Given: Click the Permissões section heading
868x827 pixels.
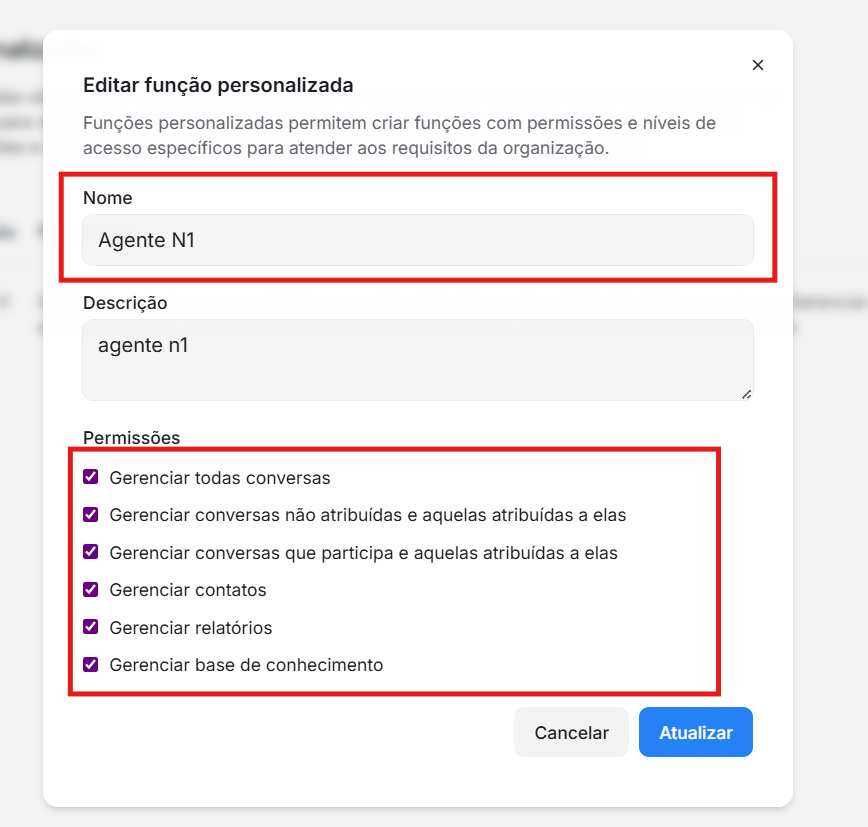Looking at the screenshot, I should point(131,437).
